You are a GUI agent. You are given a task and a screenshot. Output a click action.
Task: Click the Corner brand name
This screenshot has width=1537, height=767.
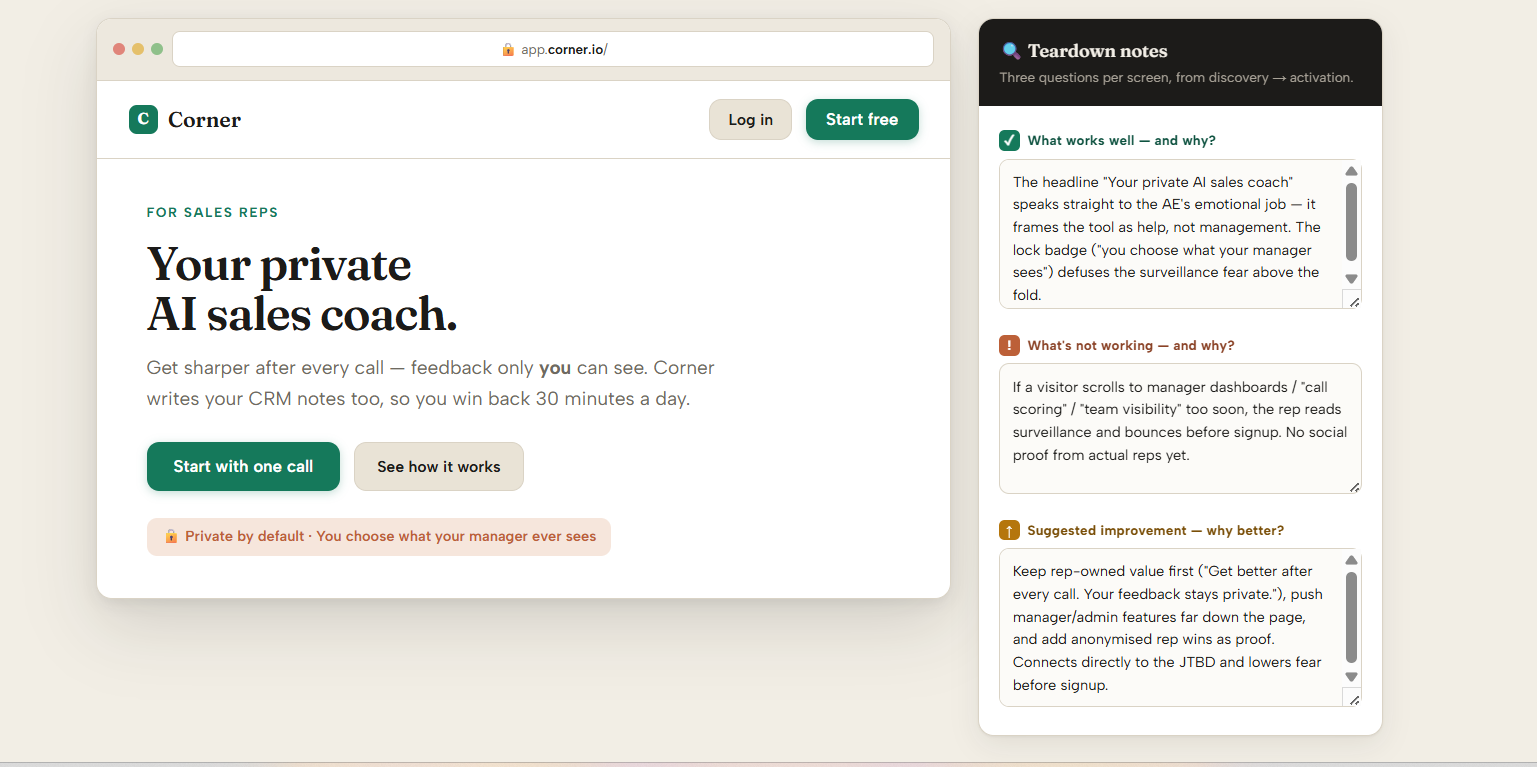point(204,120)
